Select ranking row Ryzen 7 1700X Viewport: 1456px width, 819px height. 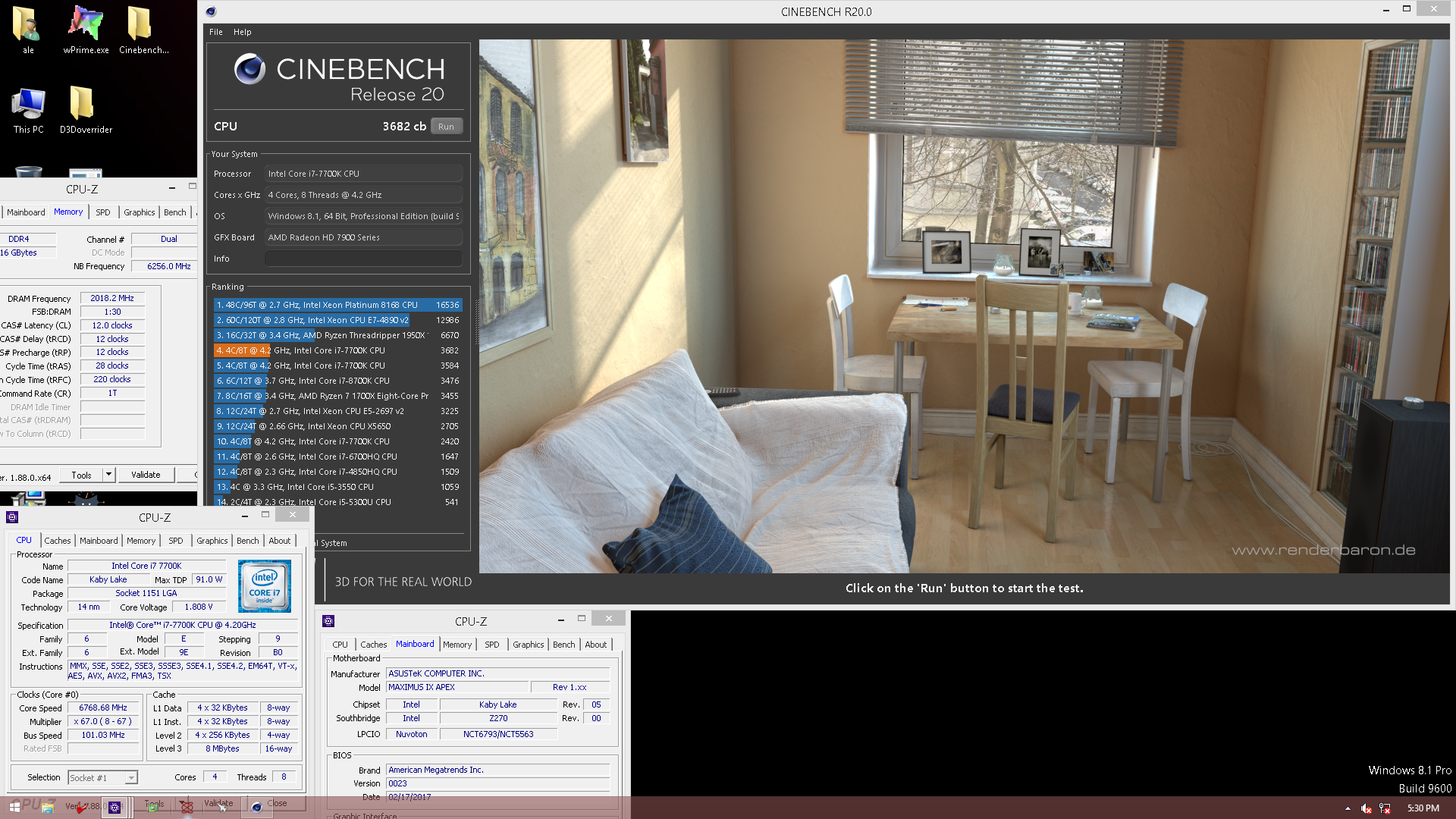pos(337,396)
